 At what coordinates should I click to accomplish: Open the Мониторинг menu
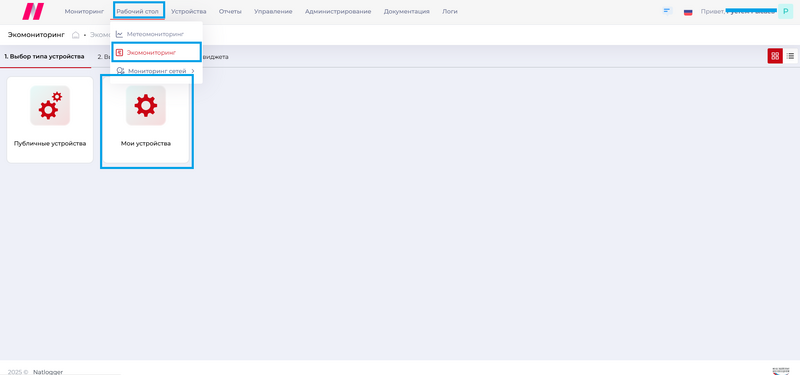coord(84,11)
